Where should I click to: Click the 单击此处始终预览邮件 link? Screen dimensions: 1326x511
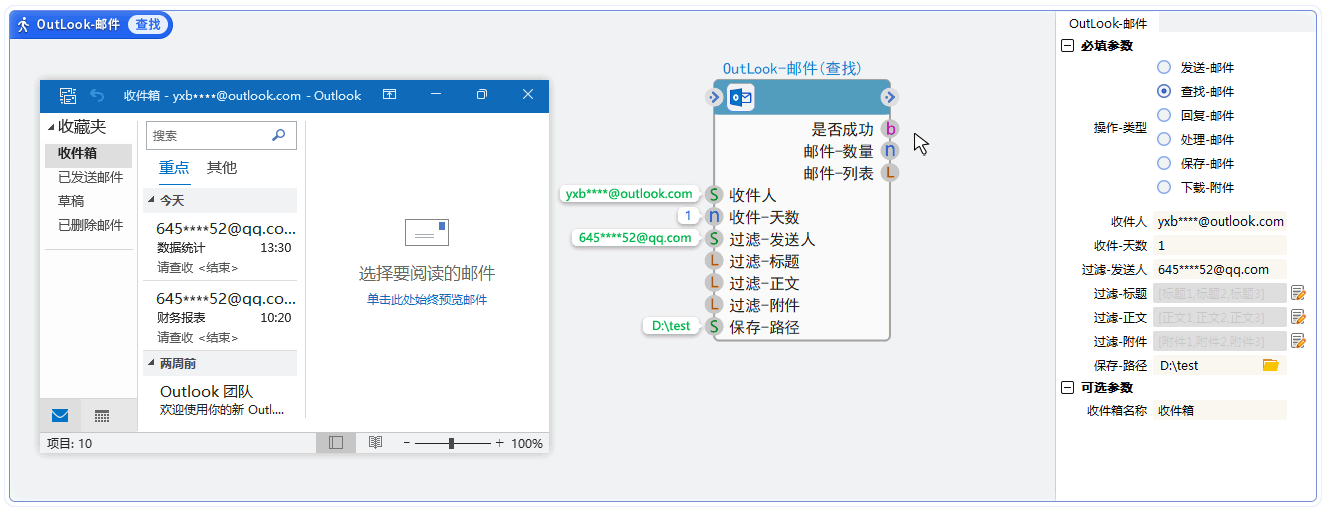426,299
